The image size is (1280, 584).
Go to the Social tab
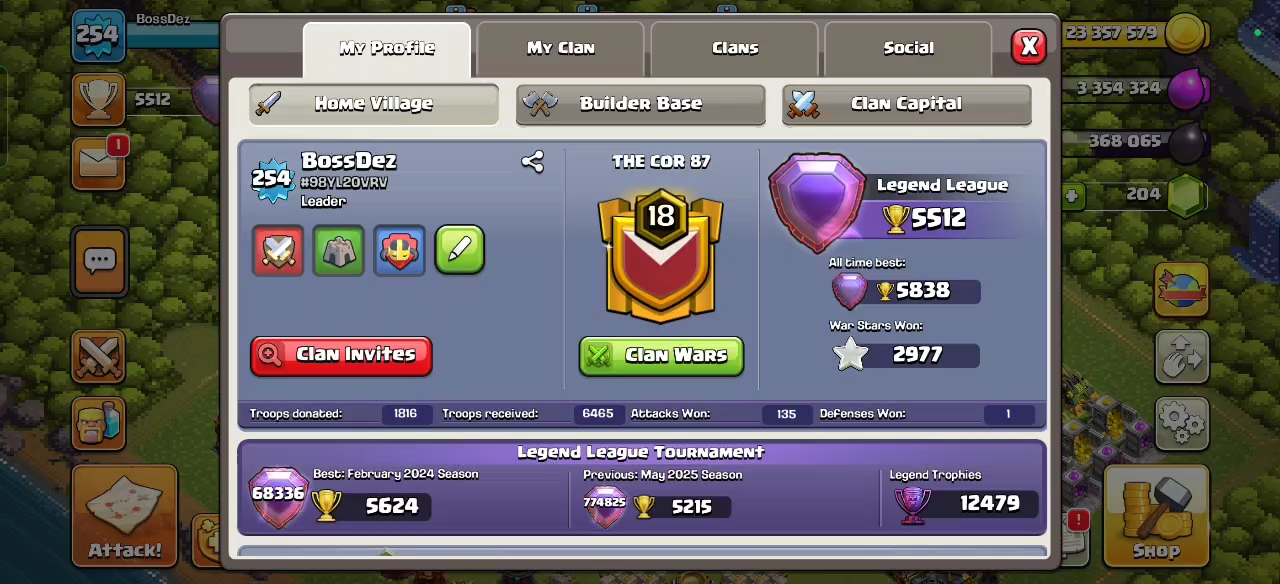pos(908,49)
